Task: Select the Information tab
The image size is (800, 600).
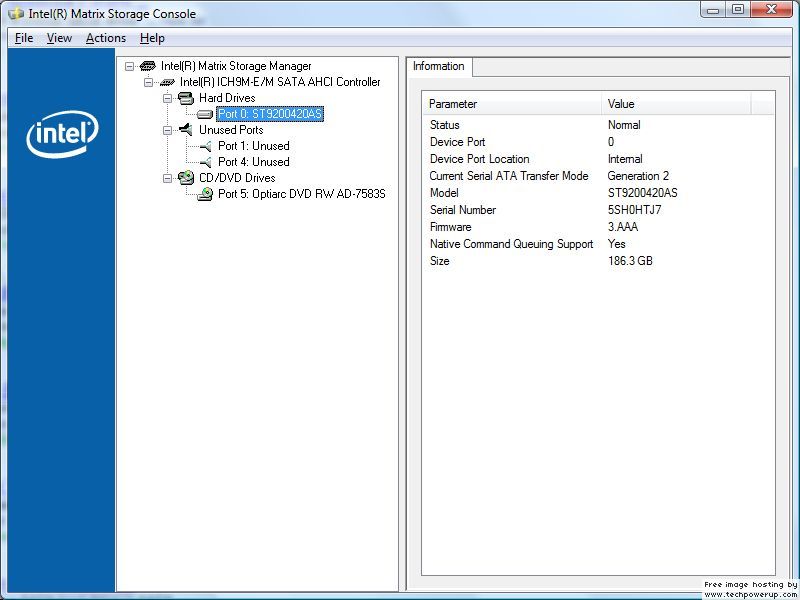Action: [x=438, y=66]
